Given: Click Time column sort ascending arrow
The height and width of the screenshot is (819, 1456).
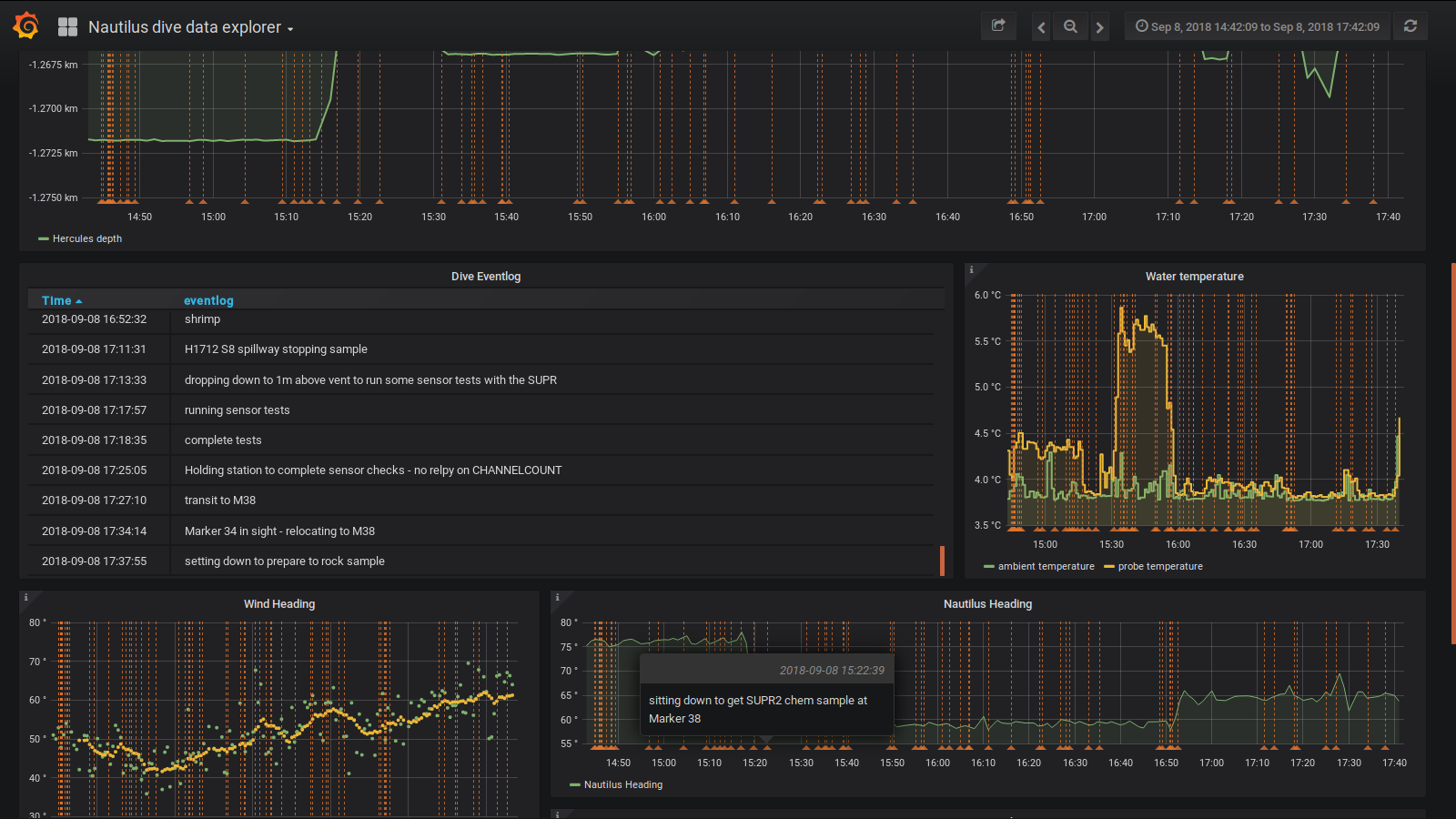Looking at the screenshot, I should point(79,301).
